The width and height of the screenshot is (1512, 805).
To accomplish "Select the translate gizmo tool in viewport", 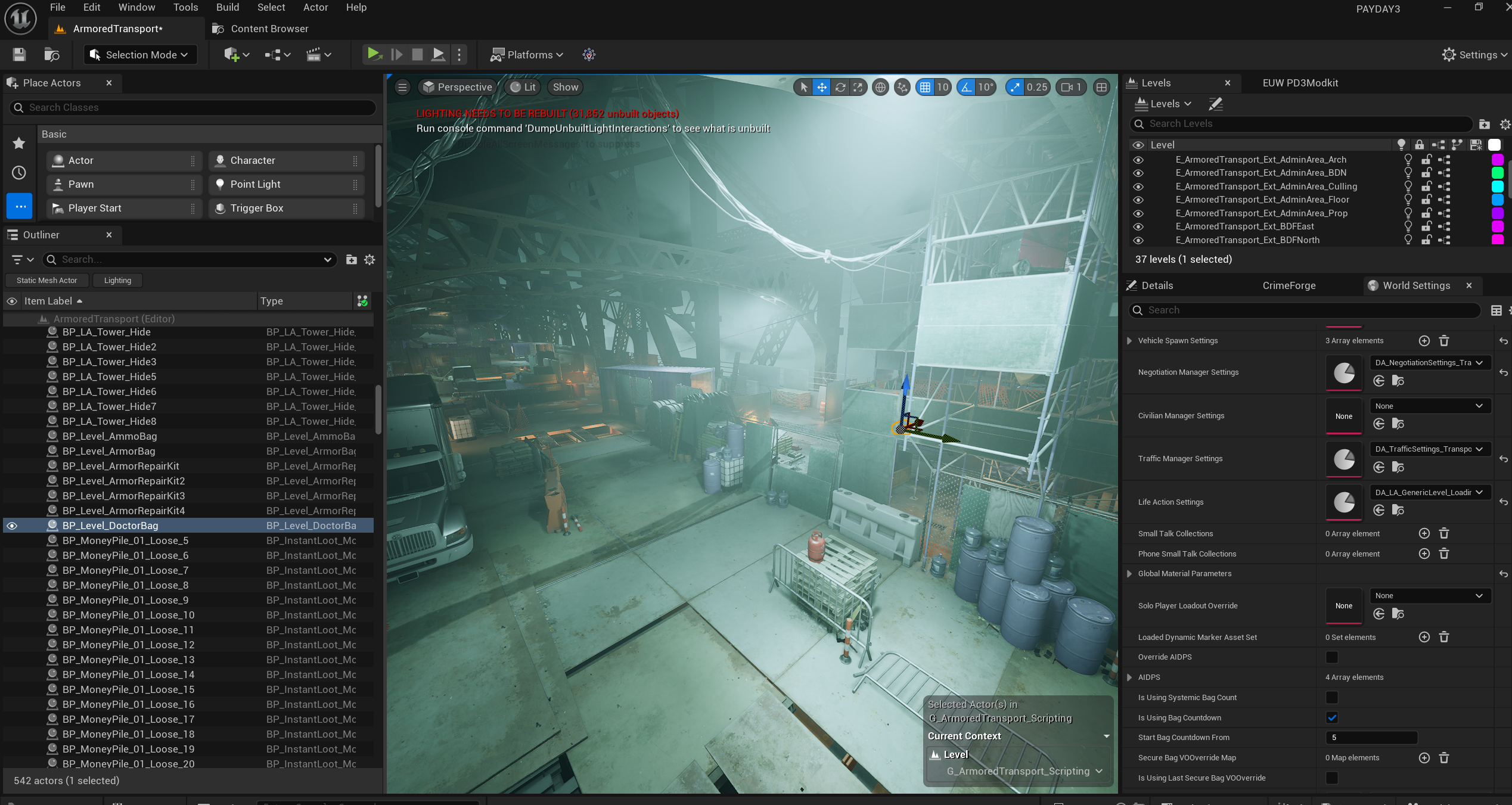I will [x=822, y=88].
